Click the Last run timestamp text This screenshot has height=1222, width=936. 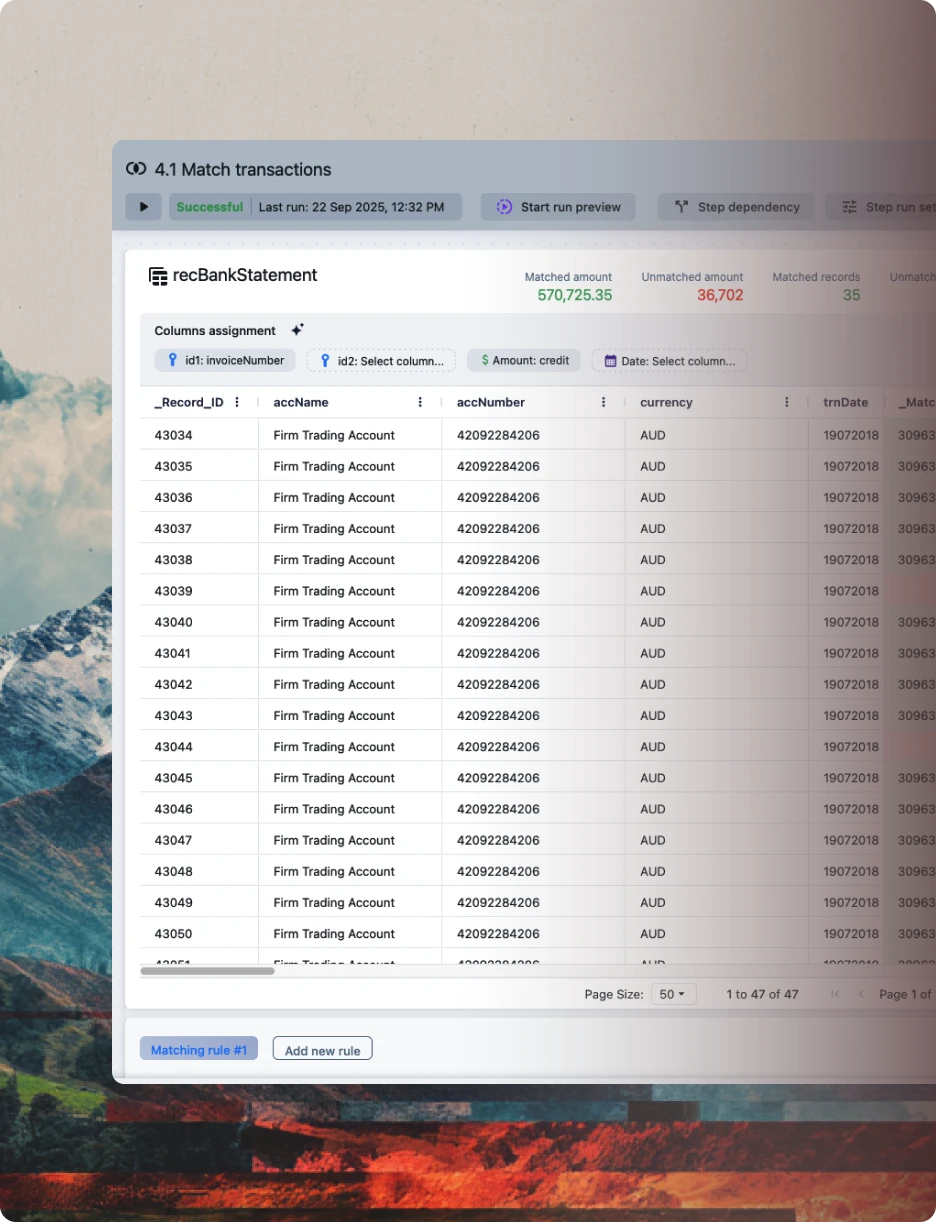tap(351, 207)
